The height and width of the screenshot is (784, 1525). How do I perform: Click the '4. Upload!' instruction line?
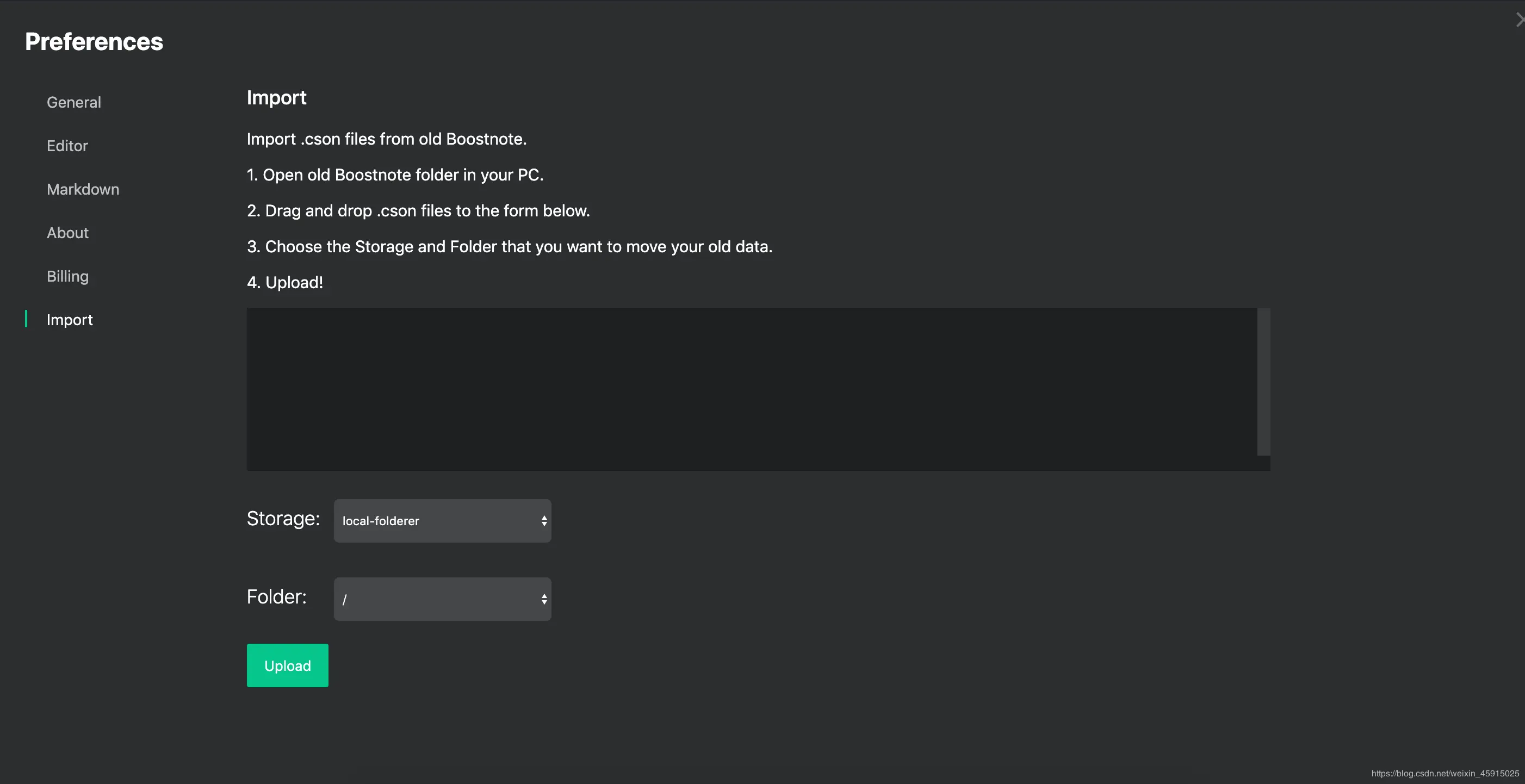[285, 282]
